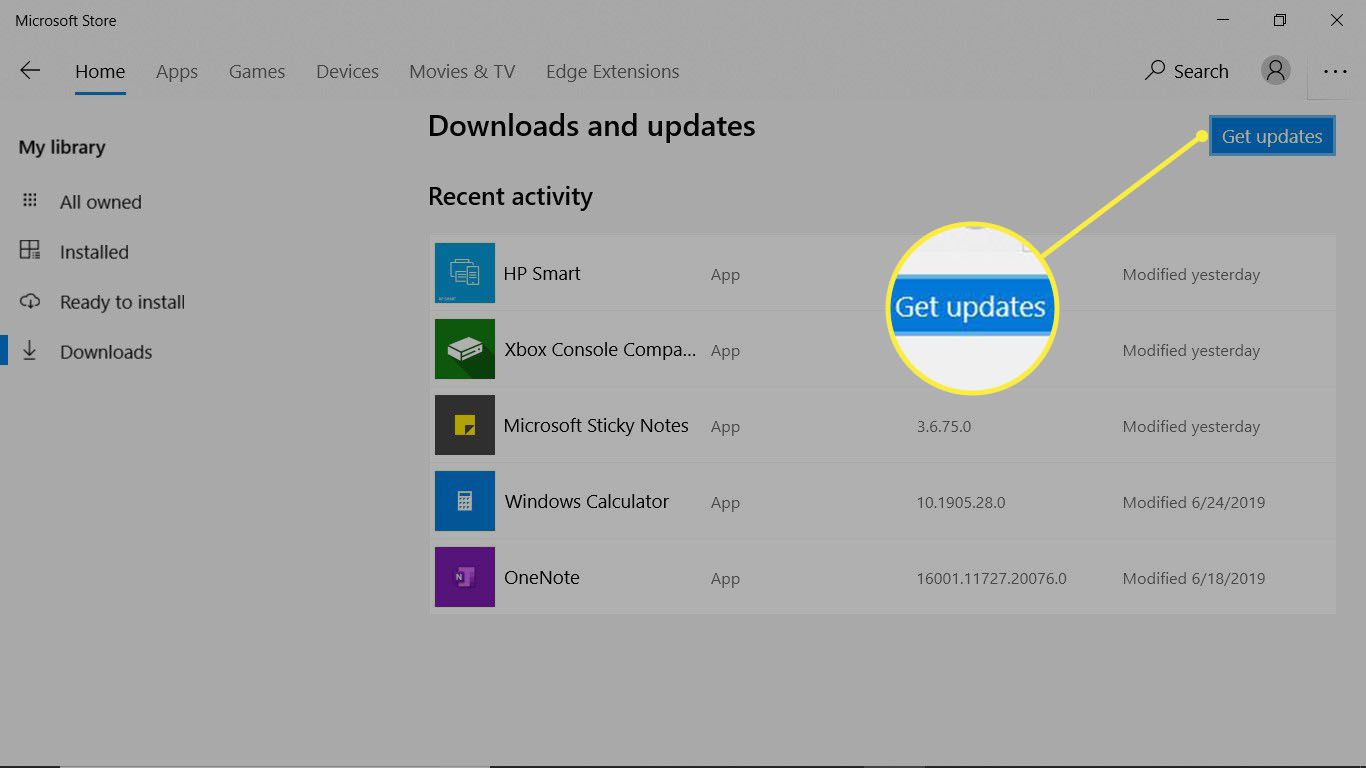
Task: Click version 10.1905.28.0 text
Action: click(x=961, y=503)
